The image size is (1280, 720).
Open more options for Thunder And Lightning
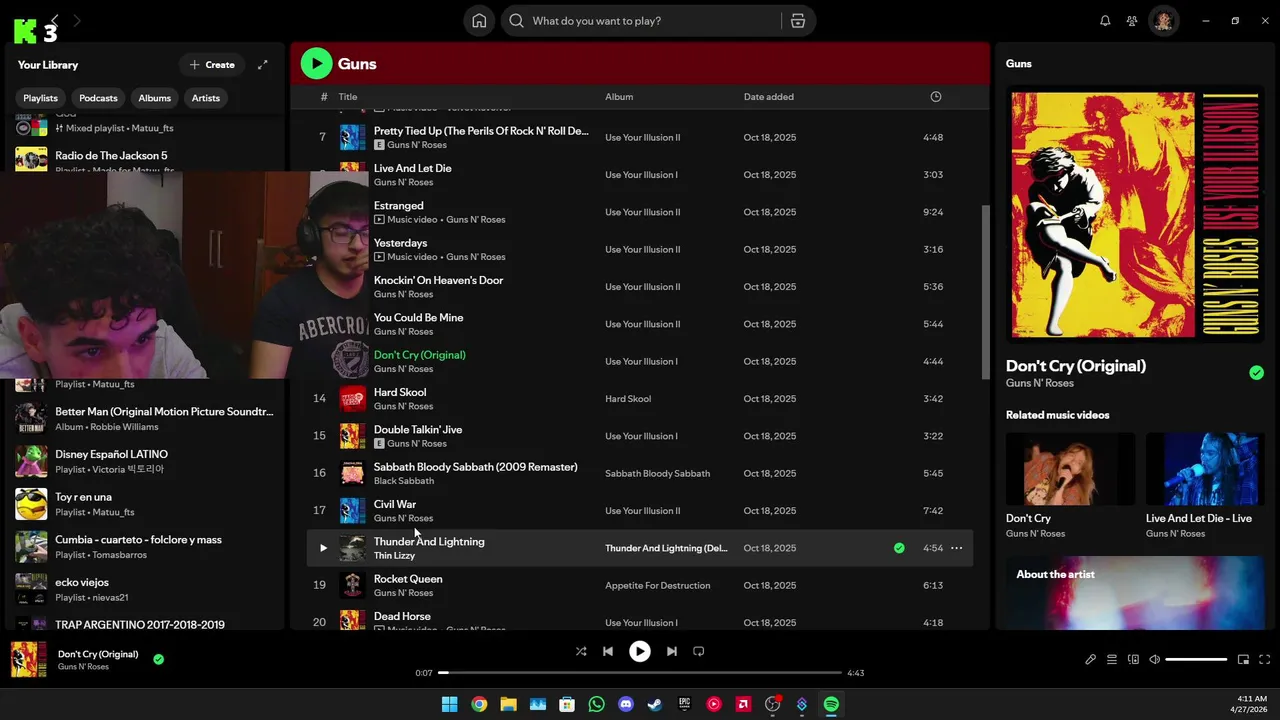click(x=956, y=548)
